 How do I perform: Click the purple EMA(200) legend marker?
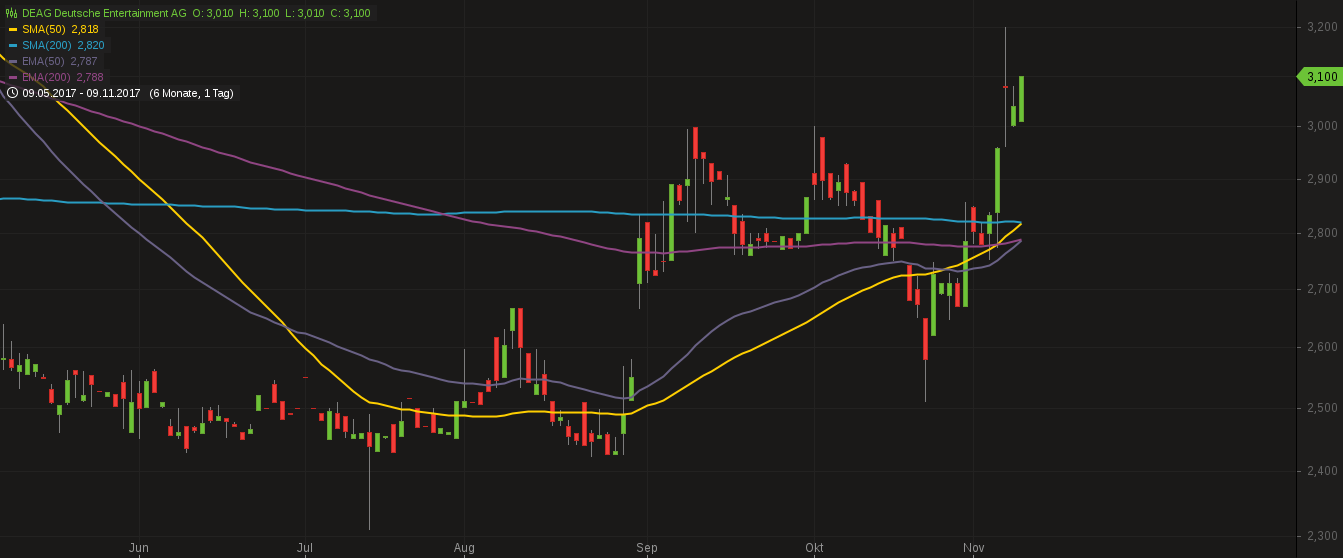point(13,77)
